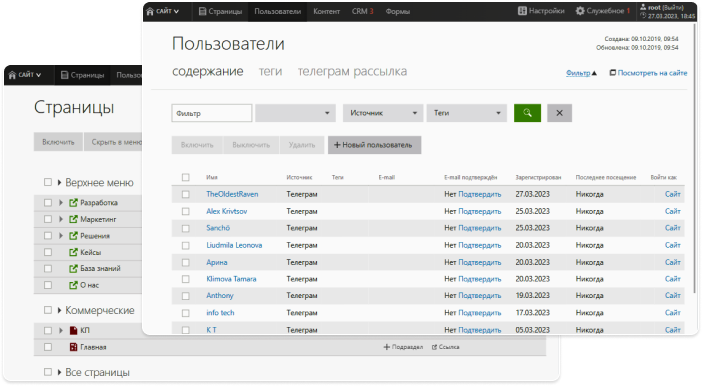Screen dimensions: 702x386
Task: Tick the Верхнее меню checkbox
Action: click(x=48, y=182)
